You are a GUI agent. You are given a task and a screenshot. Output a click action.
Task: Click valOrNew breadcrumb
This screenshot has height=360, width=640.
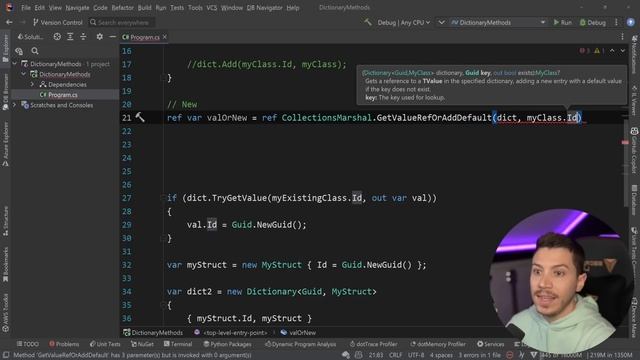298,332
